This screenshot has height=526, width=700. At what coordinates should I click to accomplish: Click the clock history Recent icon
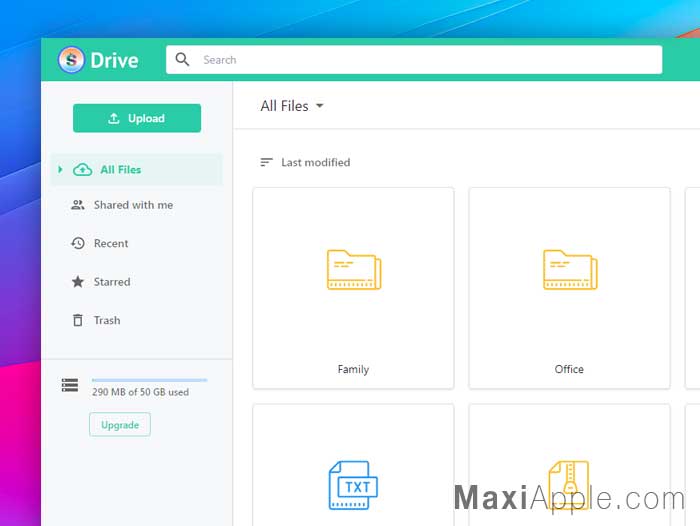coord(78,243)
